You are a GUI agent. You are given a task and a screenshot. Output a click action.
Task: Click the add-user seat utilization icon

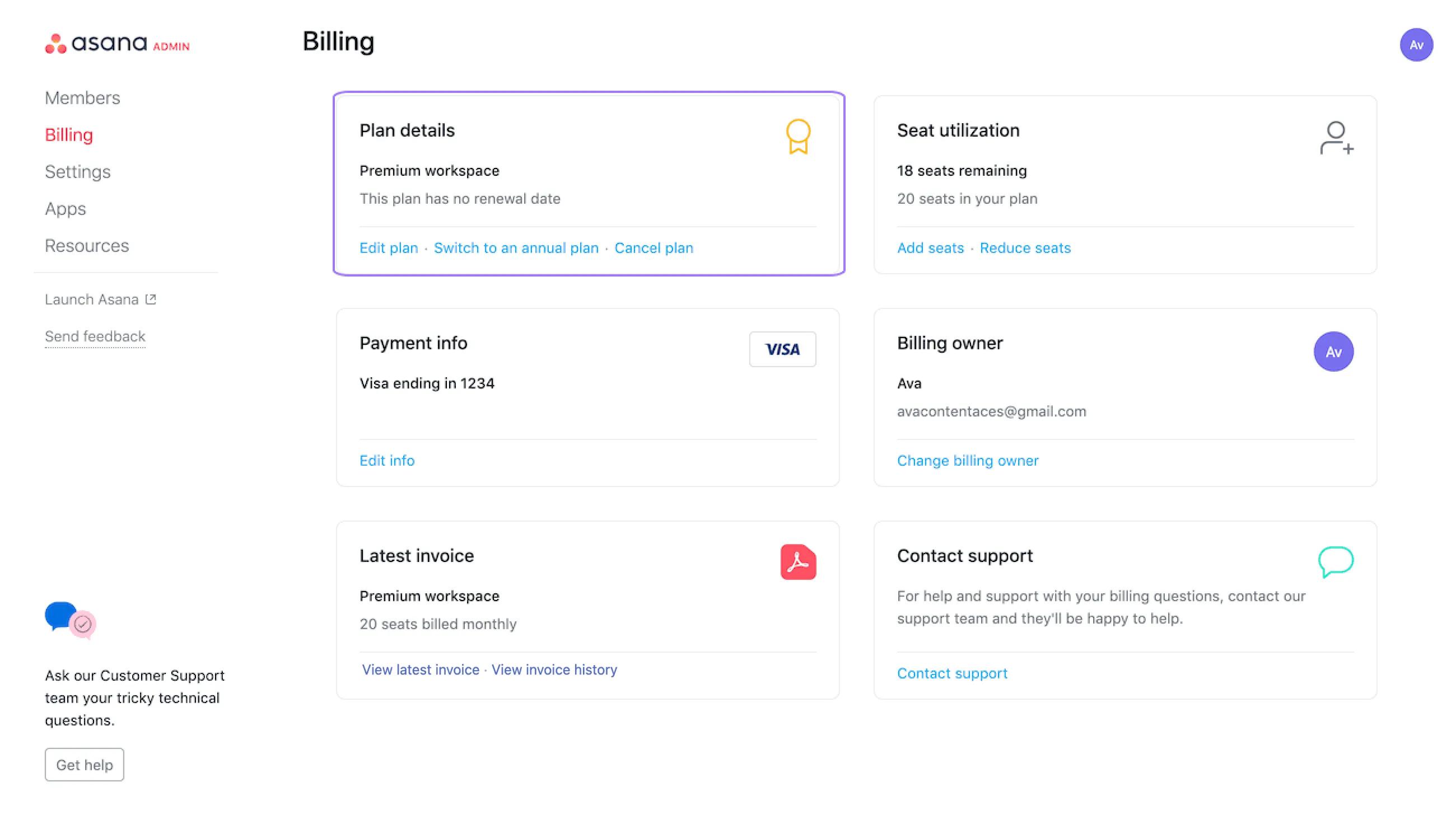1336,138
